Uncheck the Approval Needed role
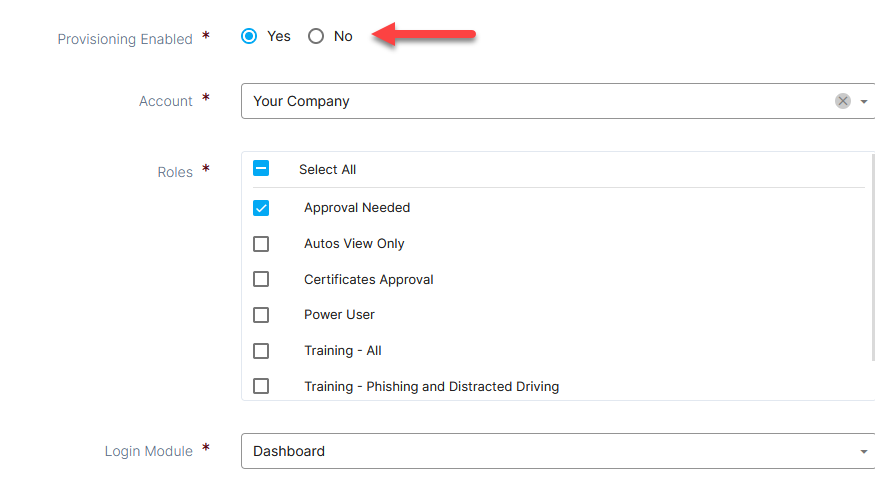The height and width of the screenshot is (481, 875). [x=261, y=208]
